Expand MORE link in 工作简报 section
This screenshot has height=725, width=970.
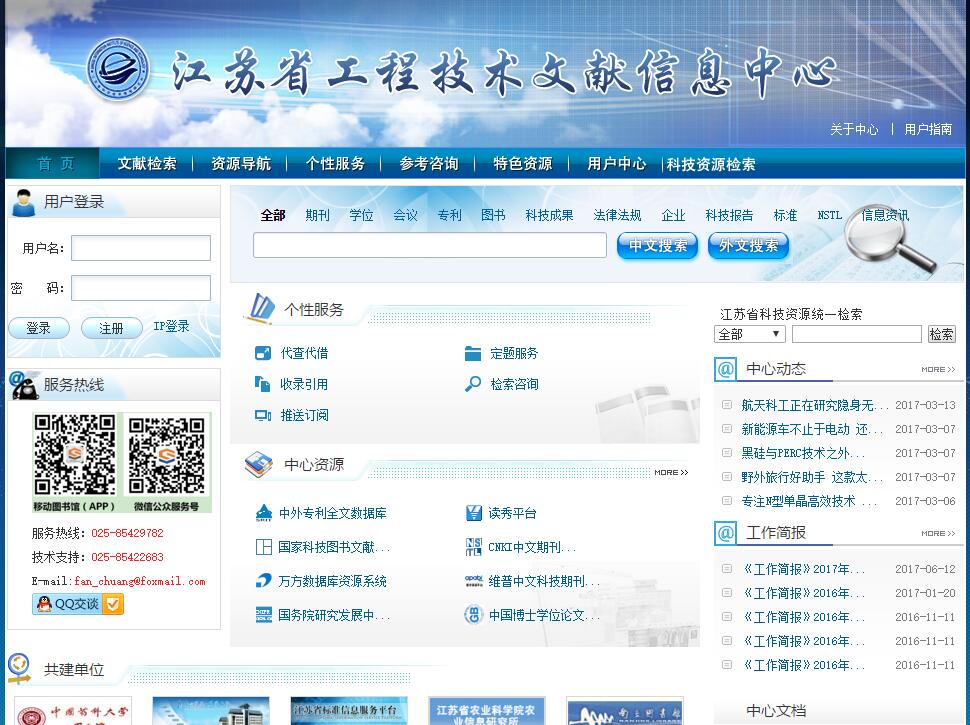(x=937, y=534)
